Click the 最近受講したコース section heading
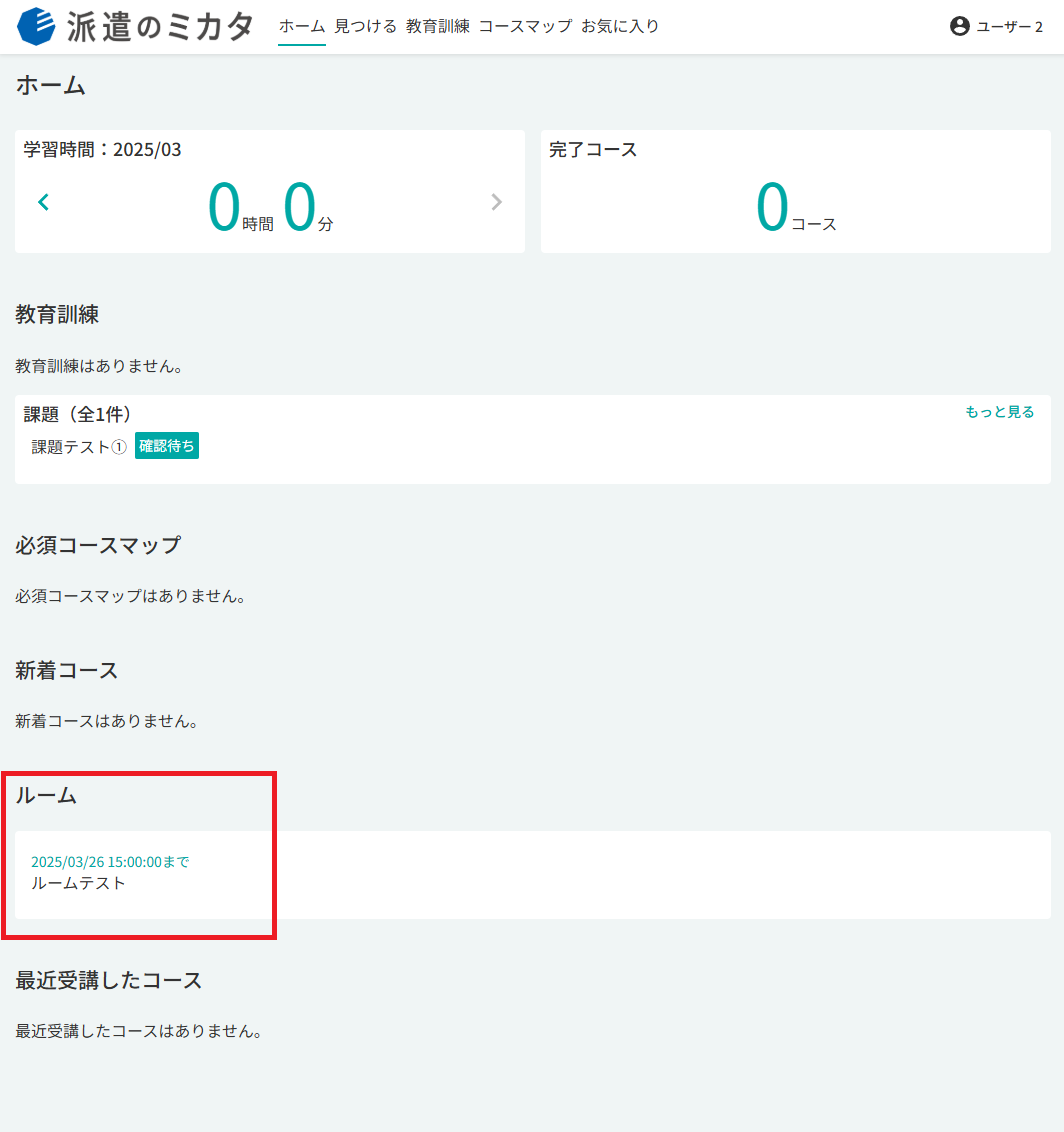Screen dimensions: 1064x1132 (108, 980)
